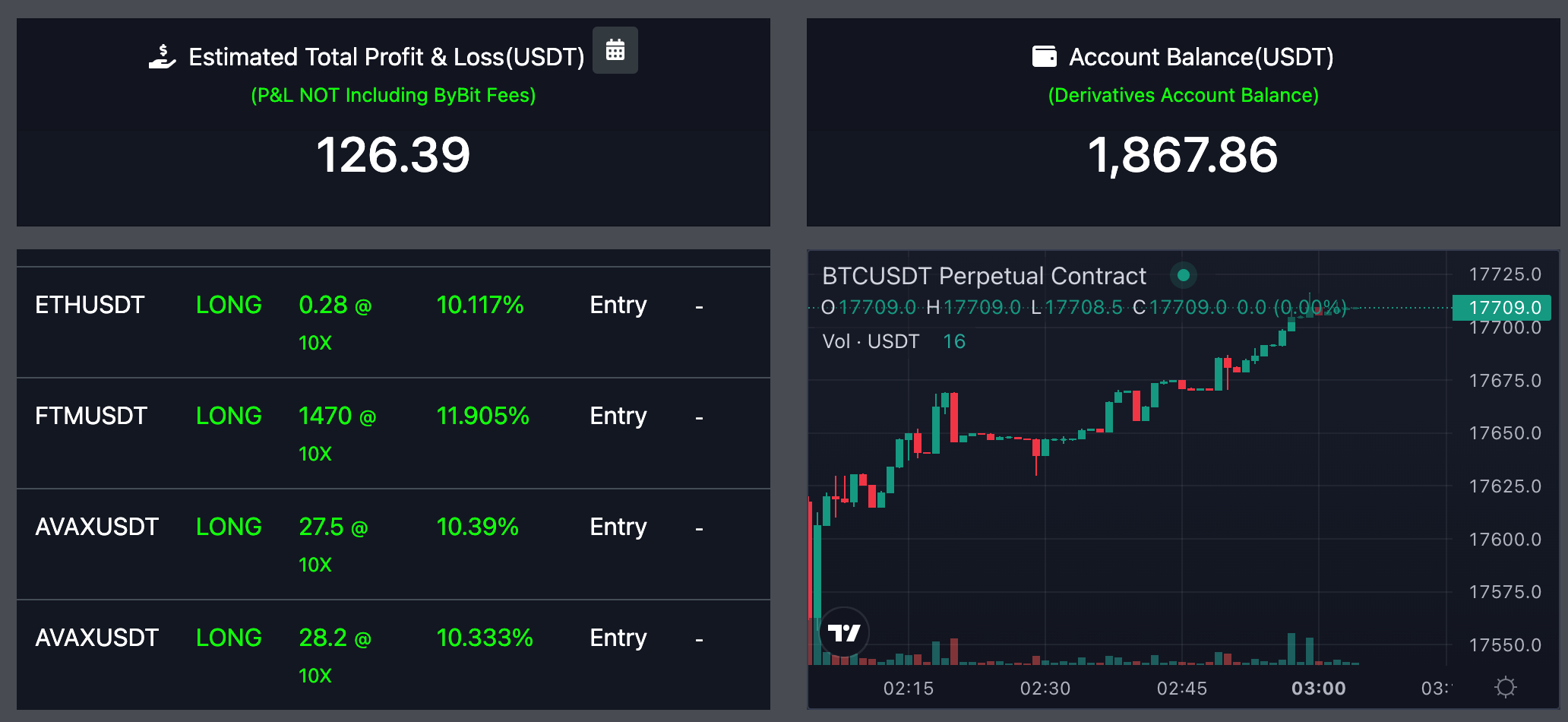Click the 1,867.86 account balance value

pyautogui.click(x=1183, y=155)
